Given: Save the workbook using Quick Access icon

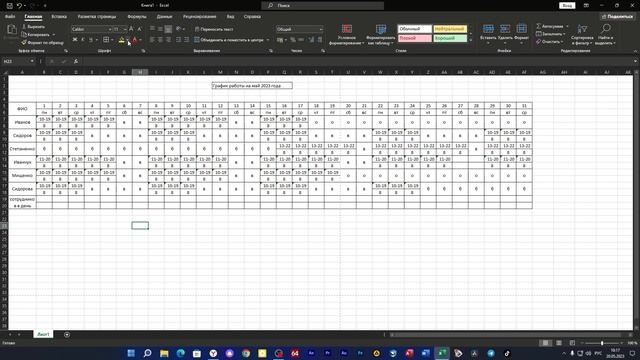Looking at the screenshot, I should [9, 6].
